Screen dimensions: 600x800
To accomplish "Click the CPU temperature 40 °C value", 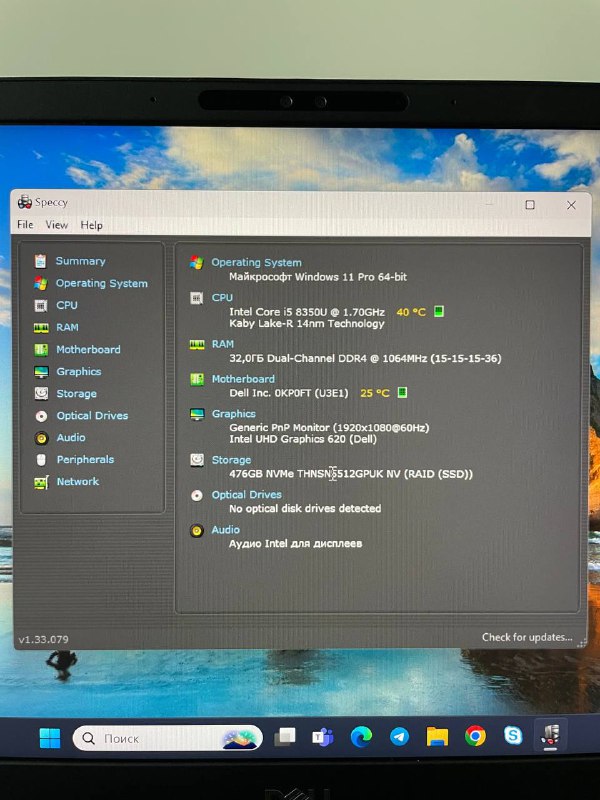I will (x=411, y=312).
